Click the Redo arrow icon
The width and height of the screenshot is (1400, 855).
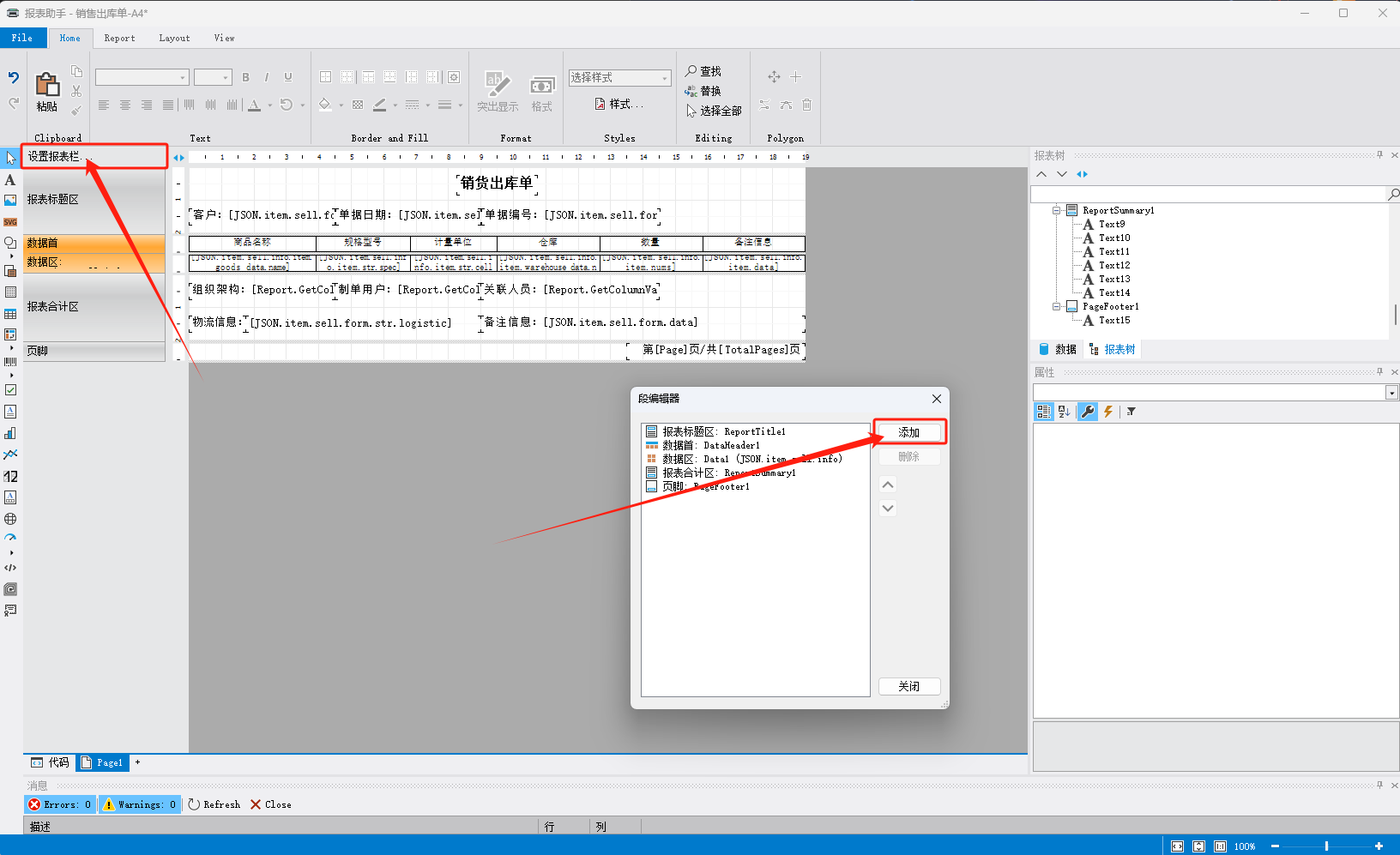point(14,103)
